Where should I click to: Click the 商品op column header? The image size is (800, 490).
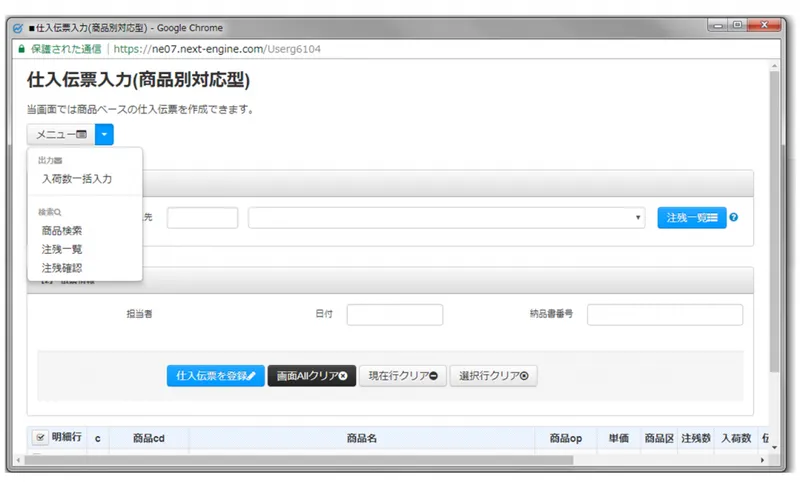click(x=566, y=438)
